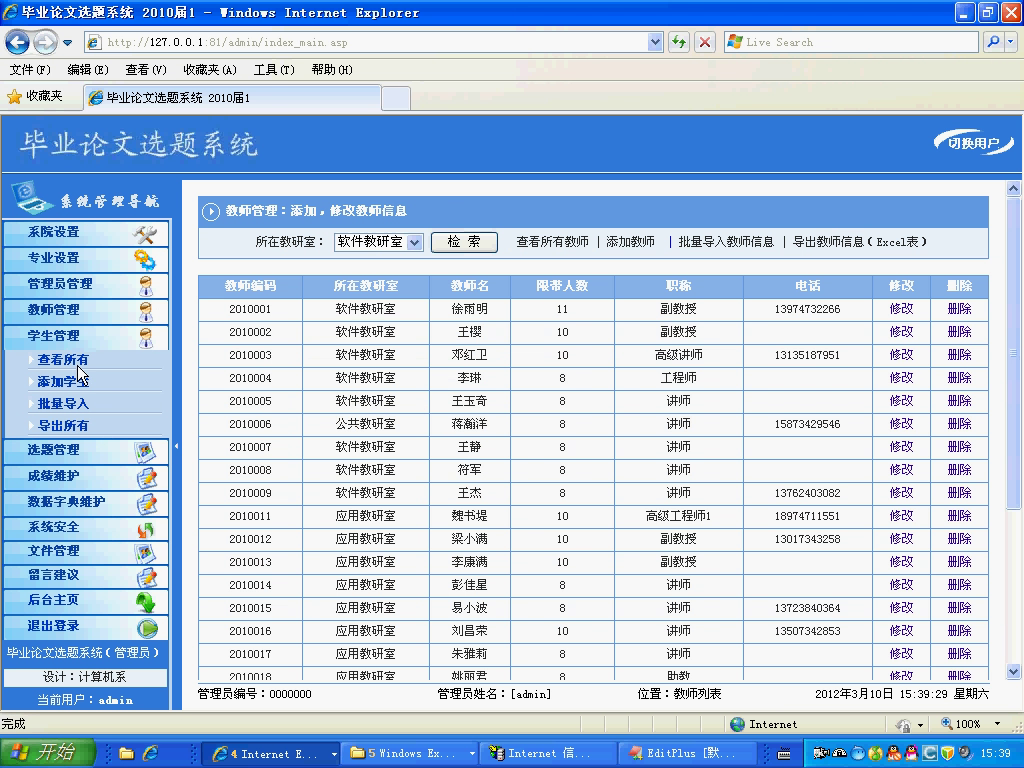Click the scroll up arrow of the page

pyautogui.click(x=1013, y=189)
